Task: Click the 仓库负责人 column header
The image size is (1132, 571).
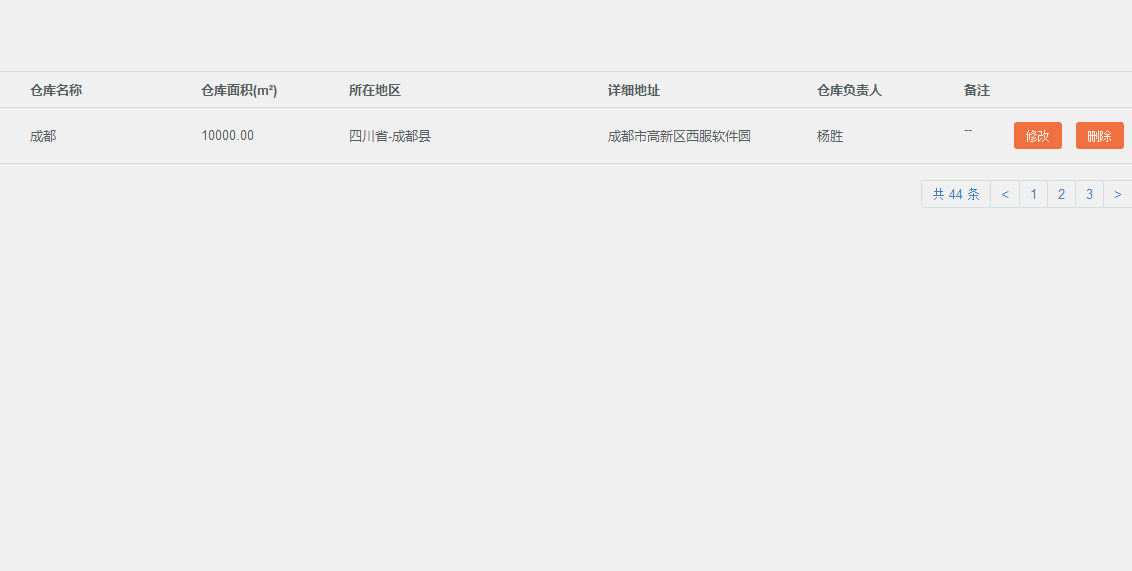Action: (849, 90)
